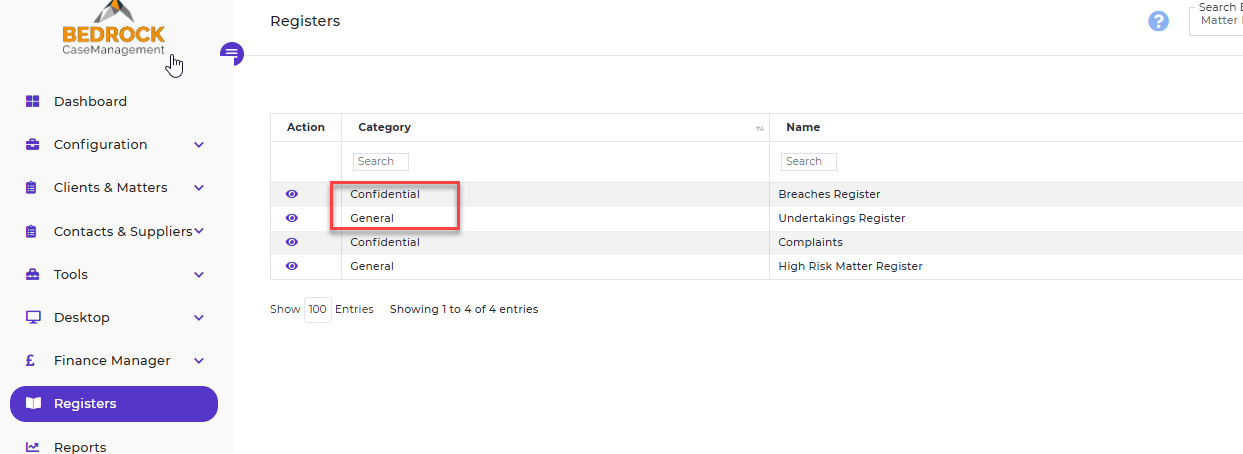
Task: Open the Registers sidebar item
Action: pyautogui.click(x=114, y=404)
